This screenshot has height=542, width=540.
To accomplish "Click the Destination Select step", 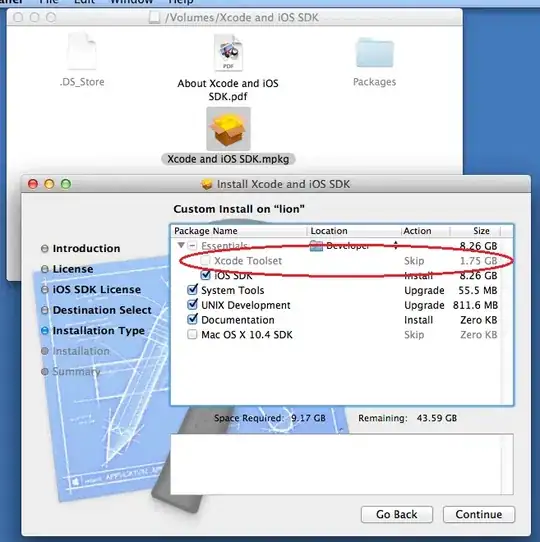I will tap(102, 310).
